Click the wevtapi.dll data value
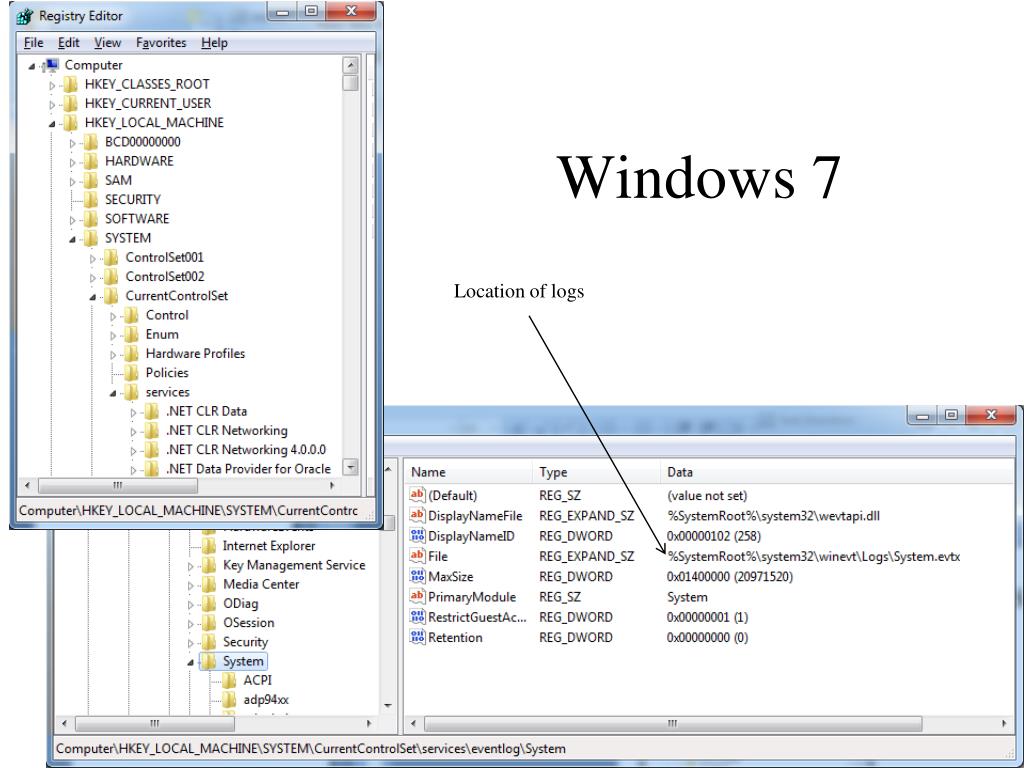1024x768 pixels. tap(773, 516)
